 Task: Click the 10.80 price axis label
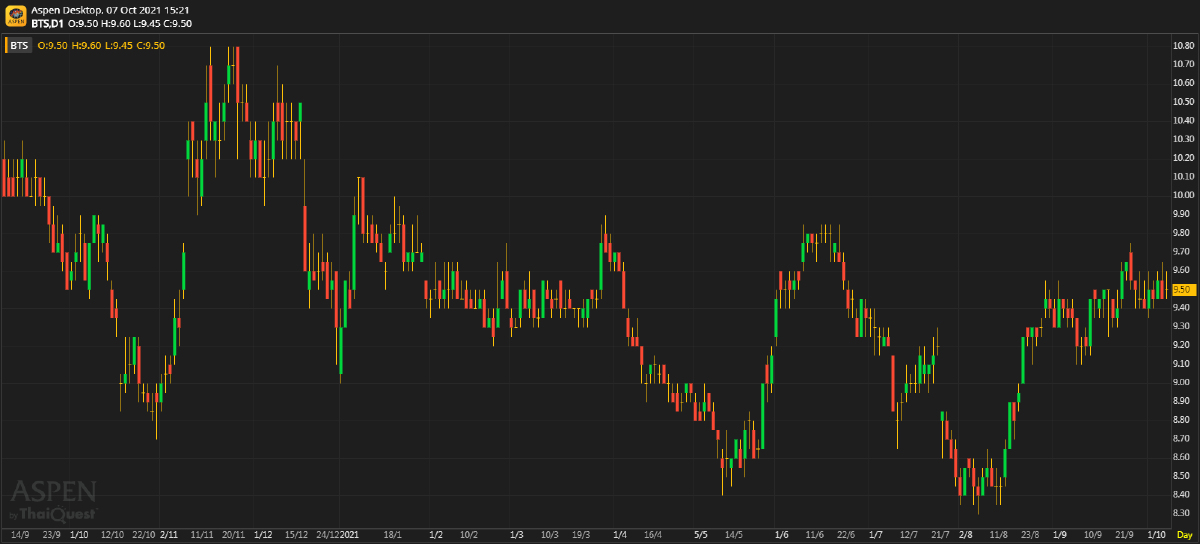(1183, 45)
